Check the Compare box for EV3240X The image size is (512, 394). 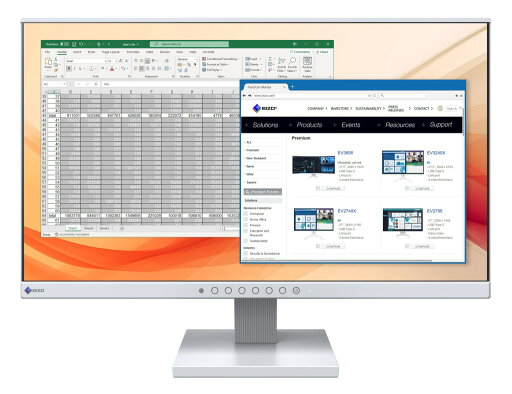coord(407,188)
